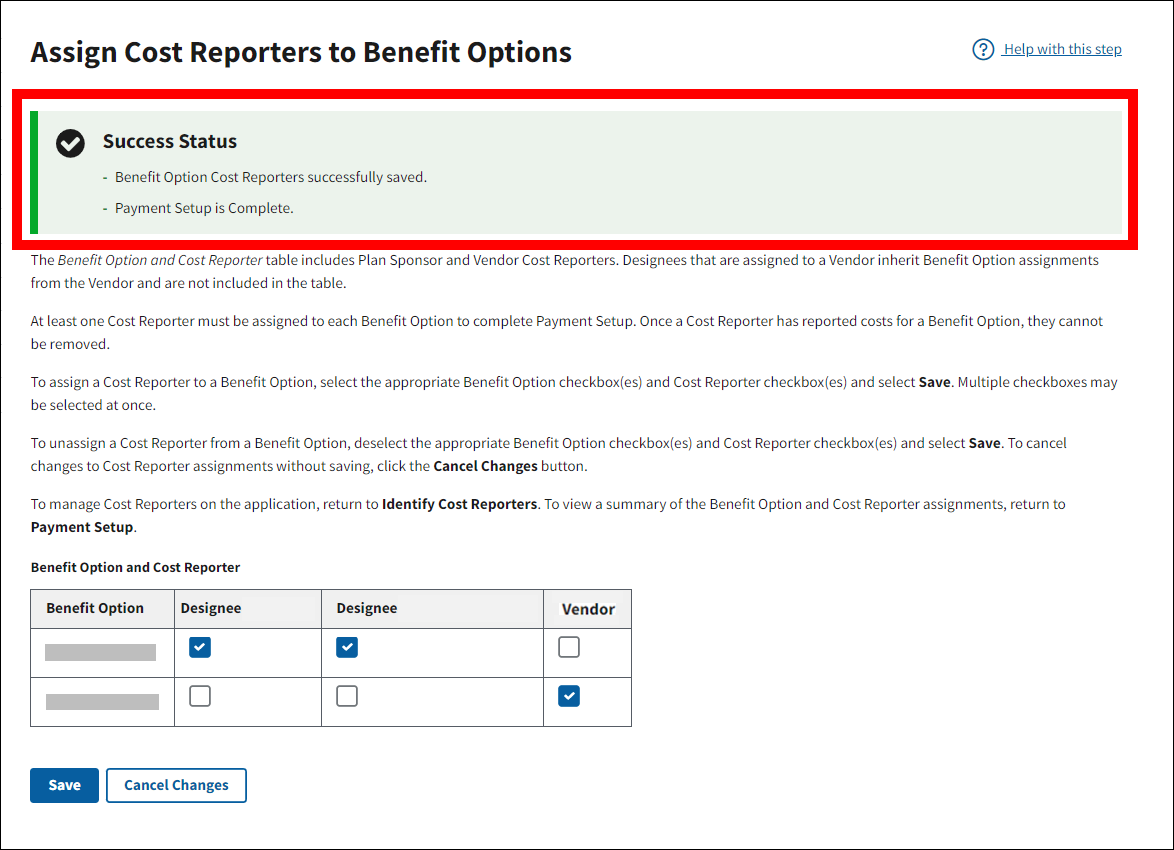Uncheck second Designee checkbox in first row
Viewport: 1174px width, 850px height.
pyautogui.click(x=347, y=648)
